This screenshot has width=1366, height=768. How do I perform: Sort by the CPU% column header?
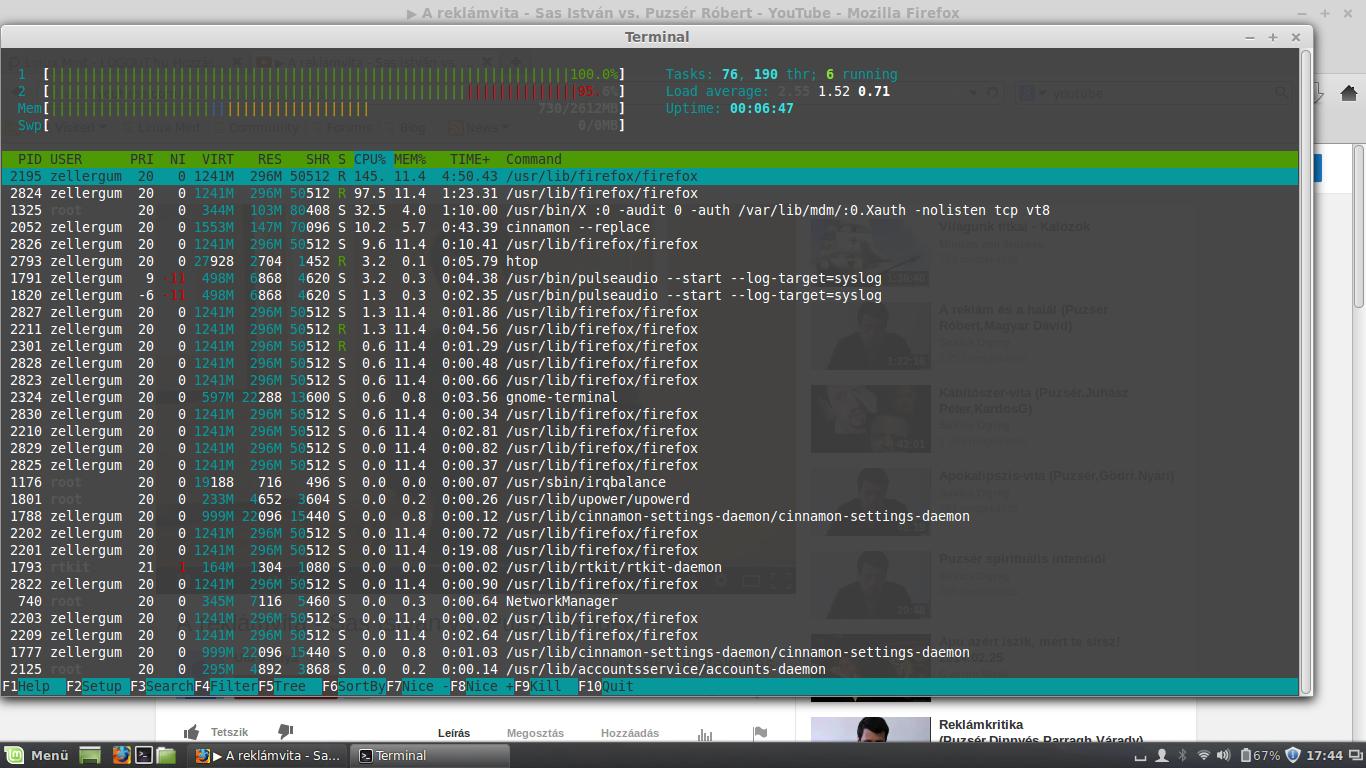(370, 159)
